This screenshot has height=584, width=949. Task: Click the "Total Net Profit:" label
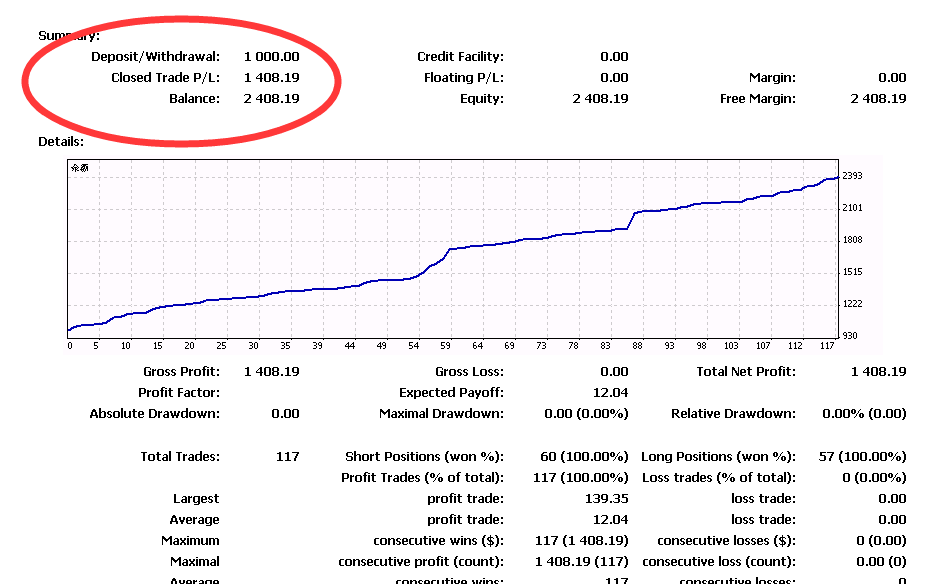point(746,372)
